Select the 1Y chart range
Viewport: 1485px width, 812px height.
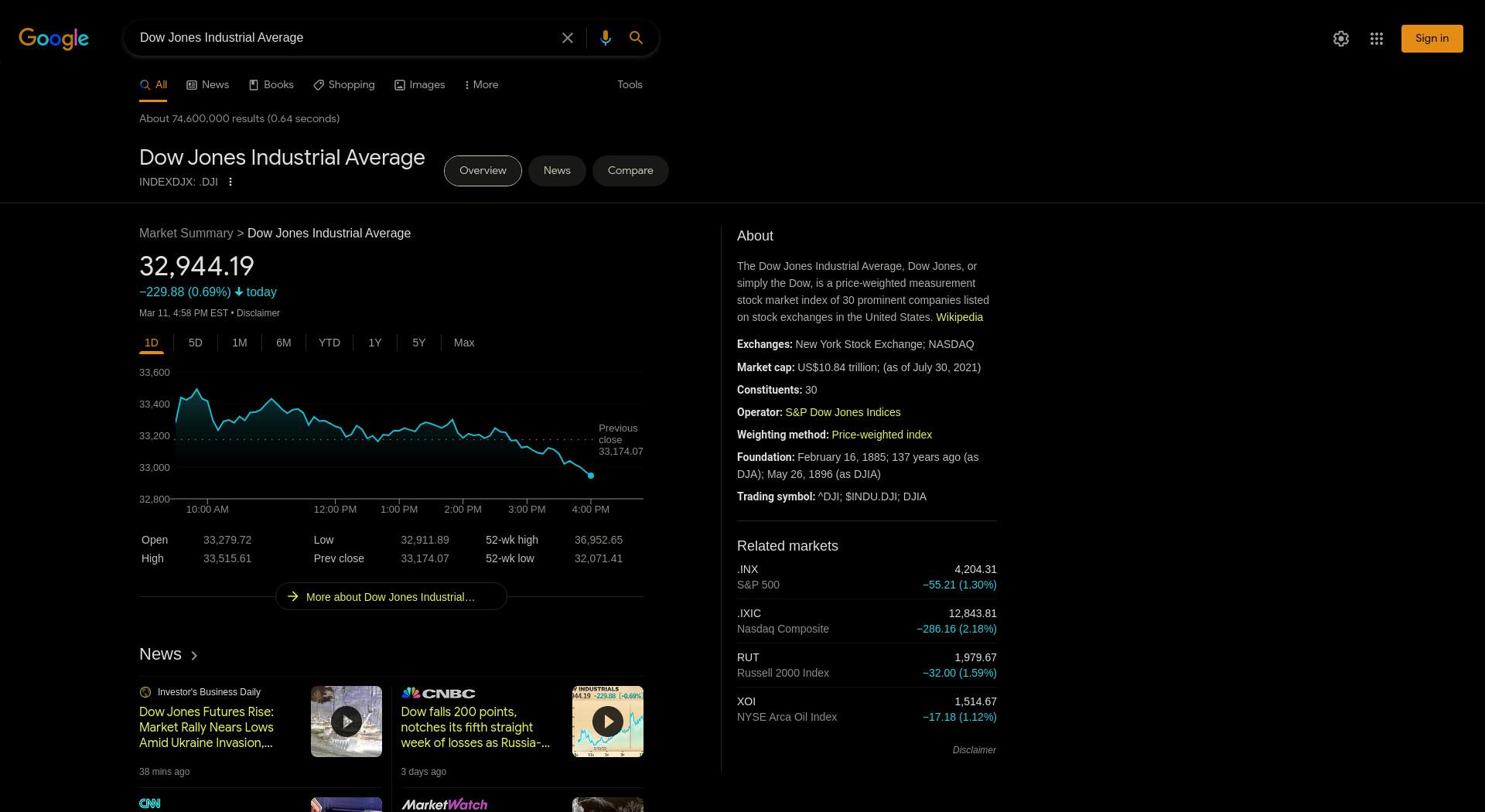pyautogui.click(x=375, y=343)
